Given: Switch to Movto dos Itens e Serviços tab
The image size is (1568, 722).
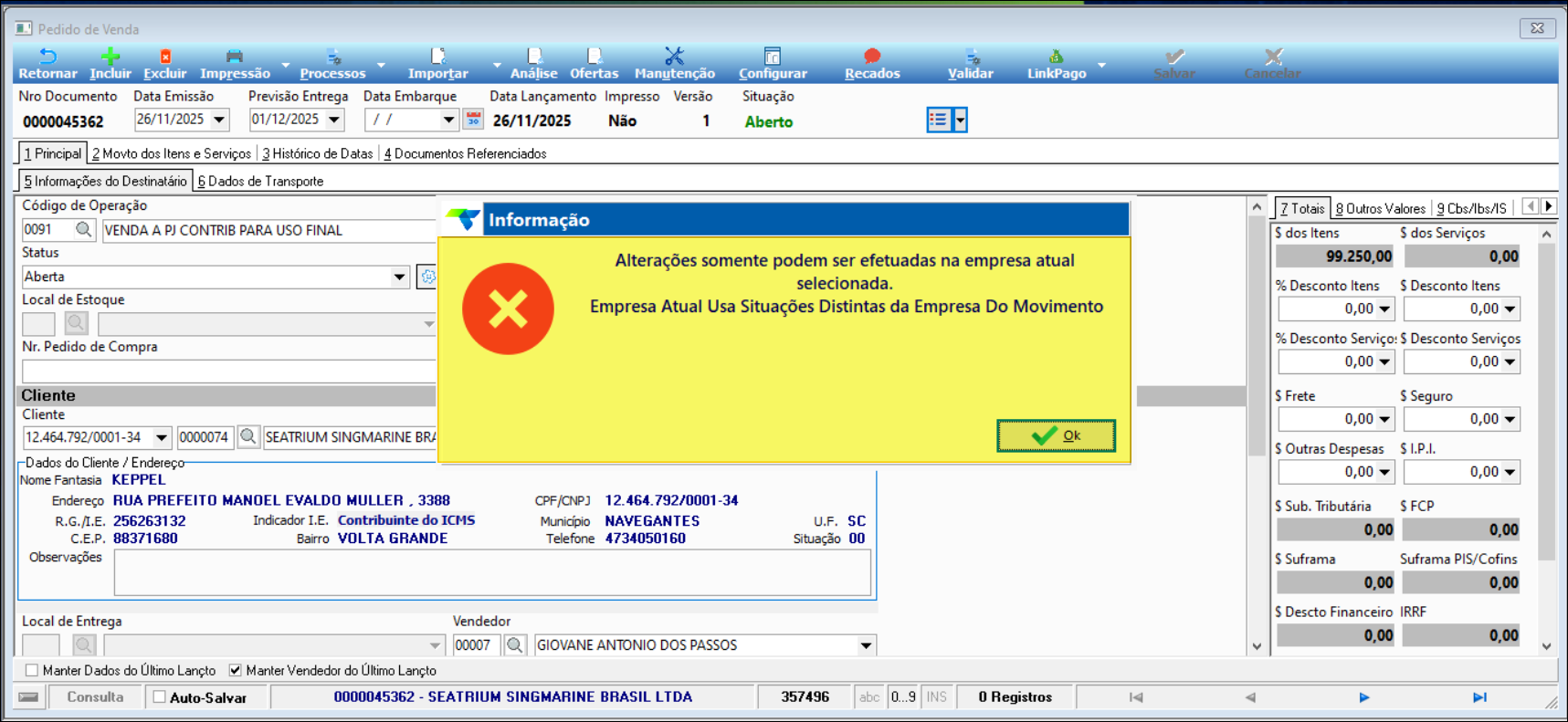Looking at the screenshot, I should point(172,154).
